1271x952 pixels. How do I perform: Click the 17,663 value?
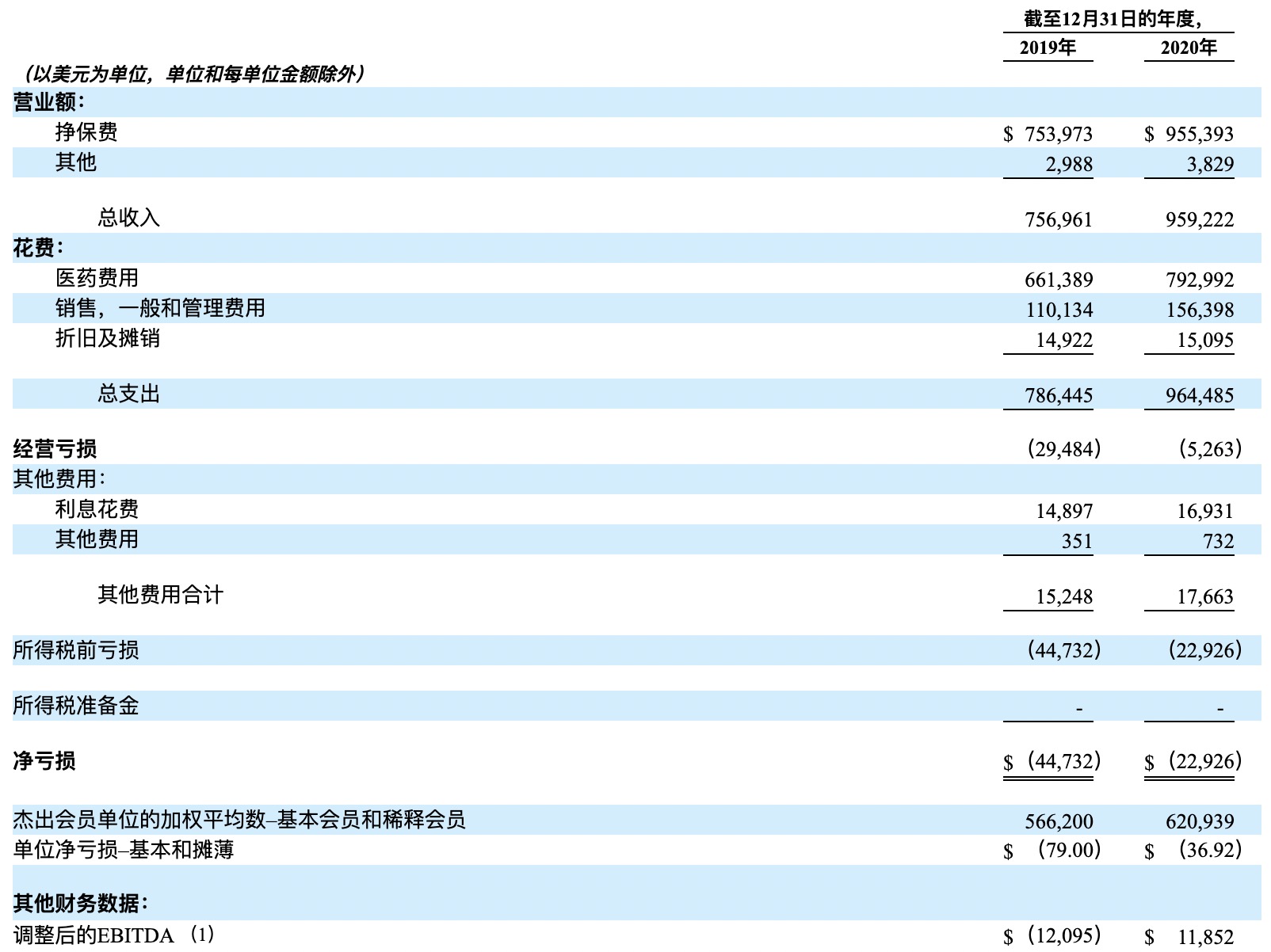(x=1205, y=596)
